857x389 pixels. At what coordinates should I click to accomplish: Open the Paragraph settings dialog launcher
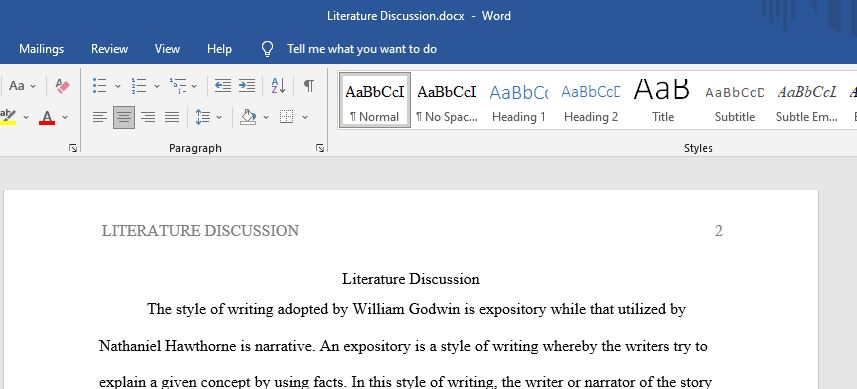point(320,148)
